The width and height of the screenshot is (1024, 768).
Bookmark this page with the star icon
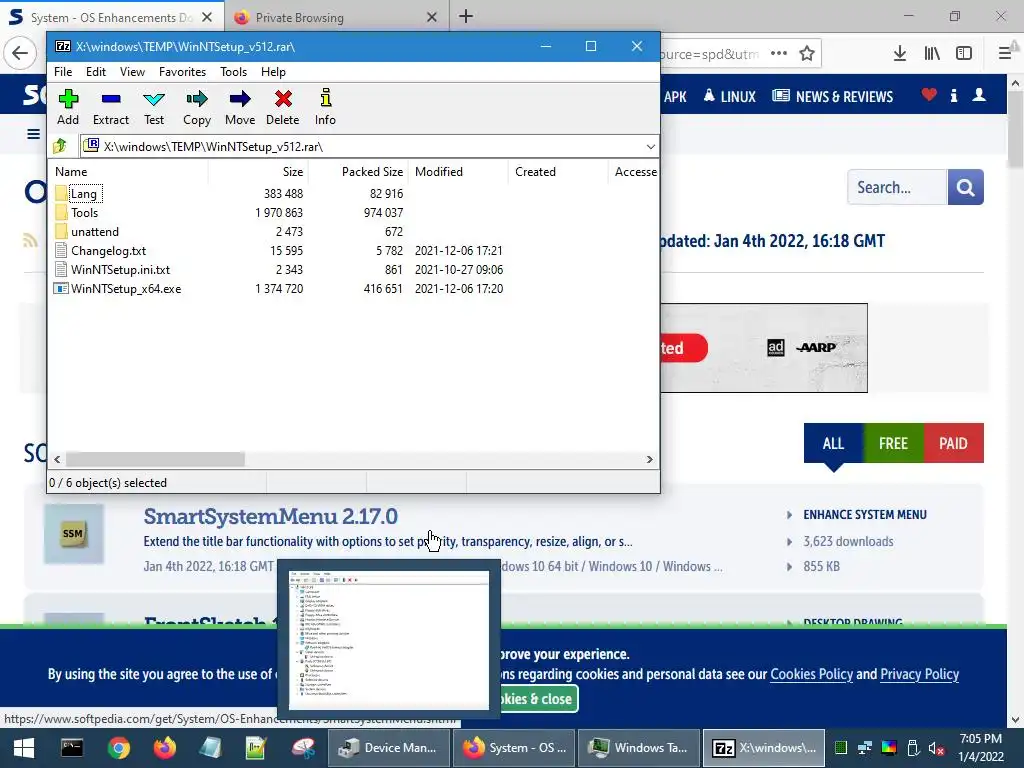pos(807,54)
